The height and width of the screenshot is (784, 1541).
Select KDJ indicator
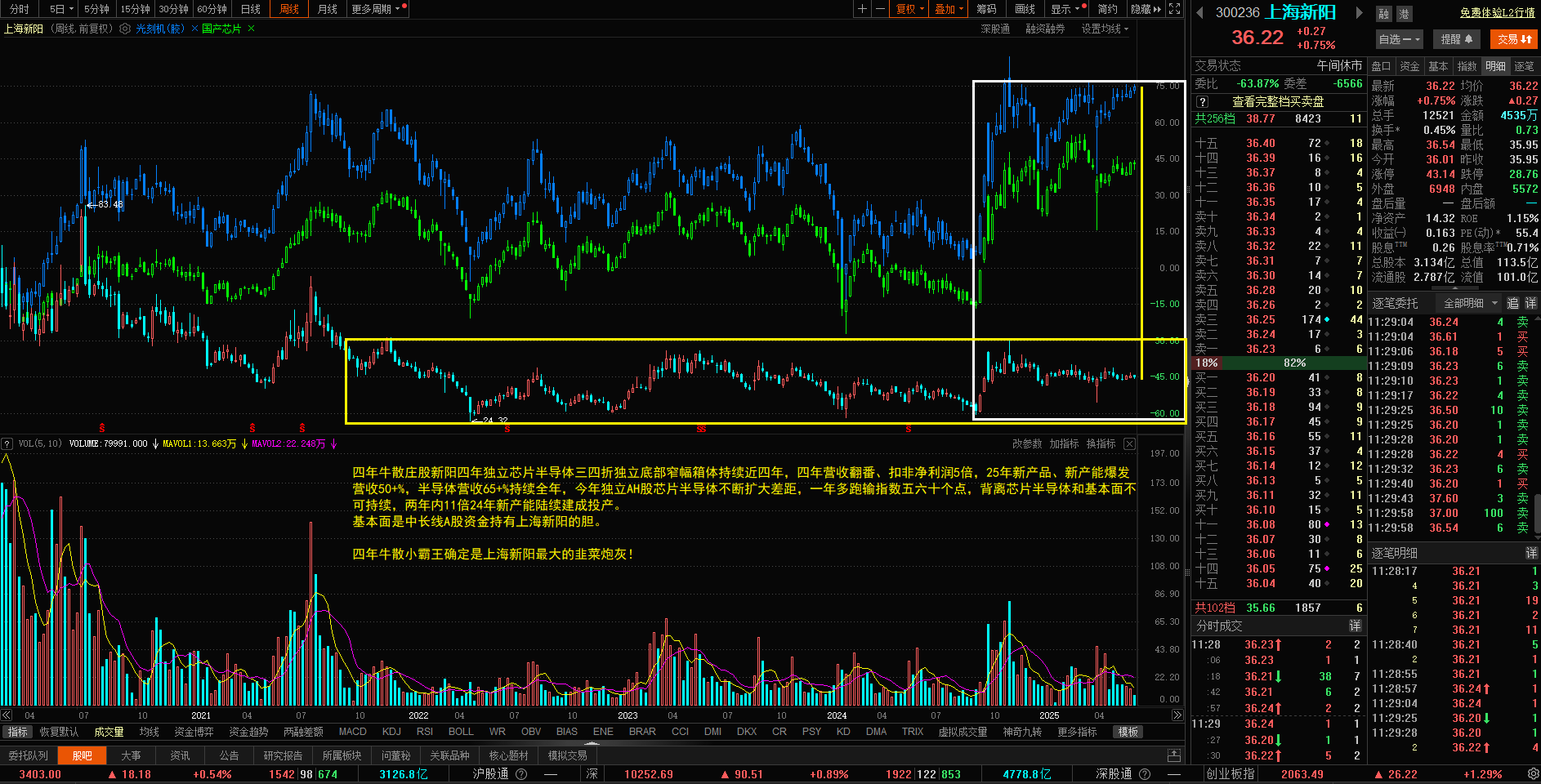point(391,732)
